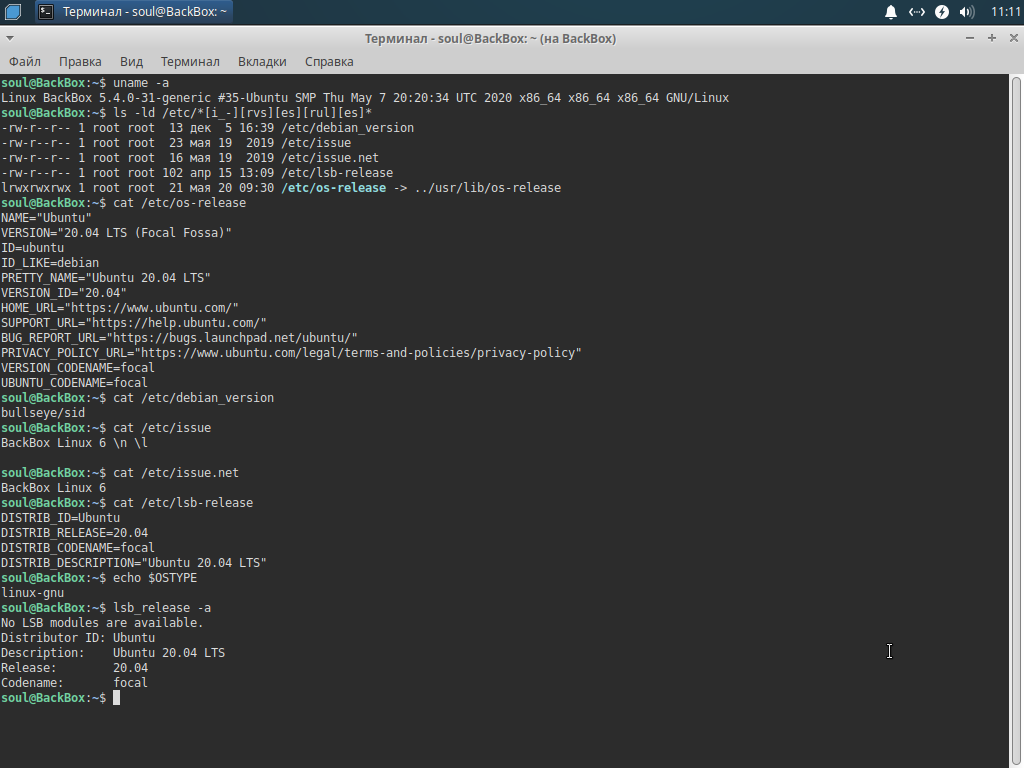Open the Справка menu
The height and width of the screenshot is (768, 1024).
coord(329,61)
